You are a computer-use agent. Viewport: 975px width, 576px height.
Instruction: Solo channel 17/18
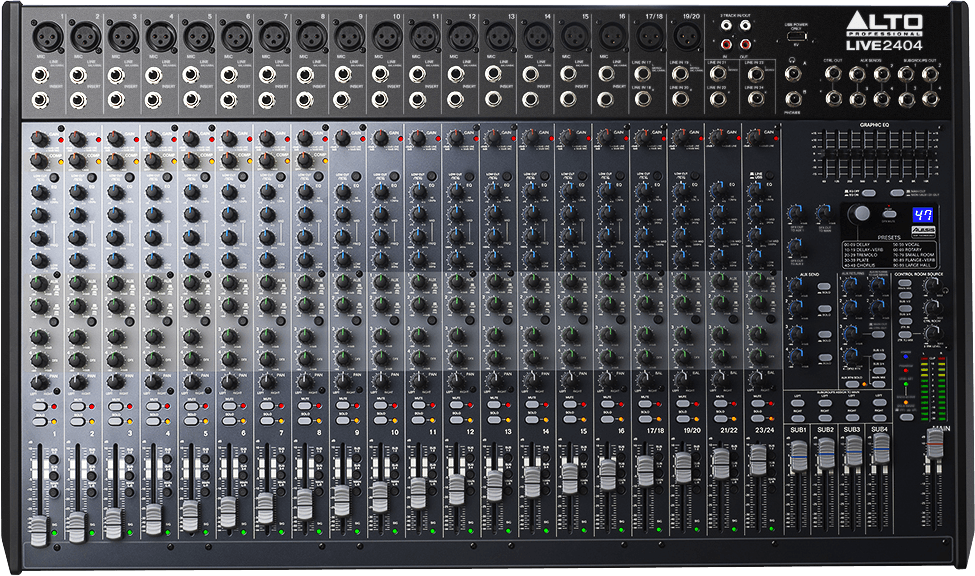(645, 419)
